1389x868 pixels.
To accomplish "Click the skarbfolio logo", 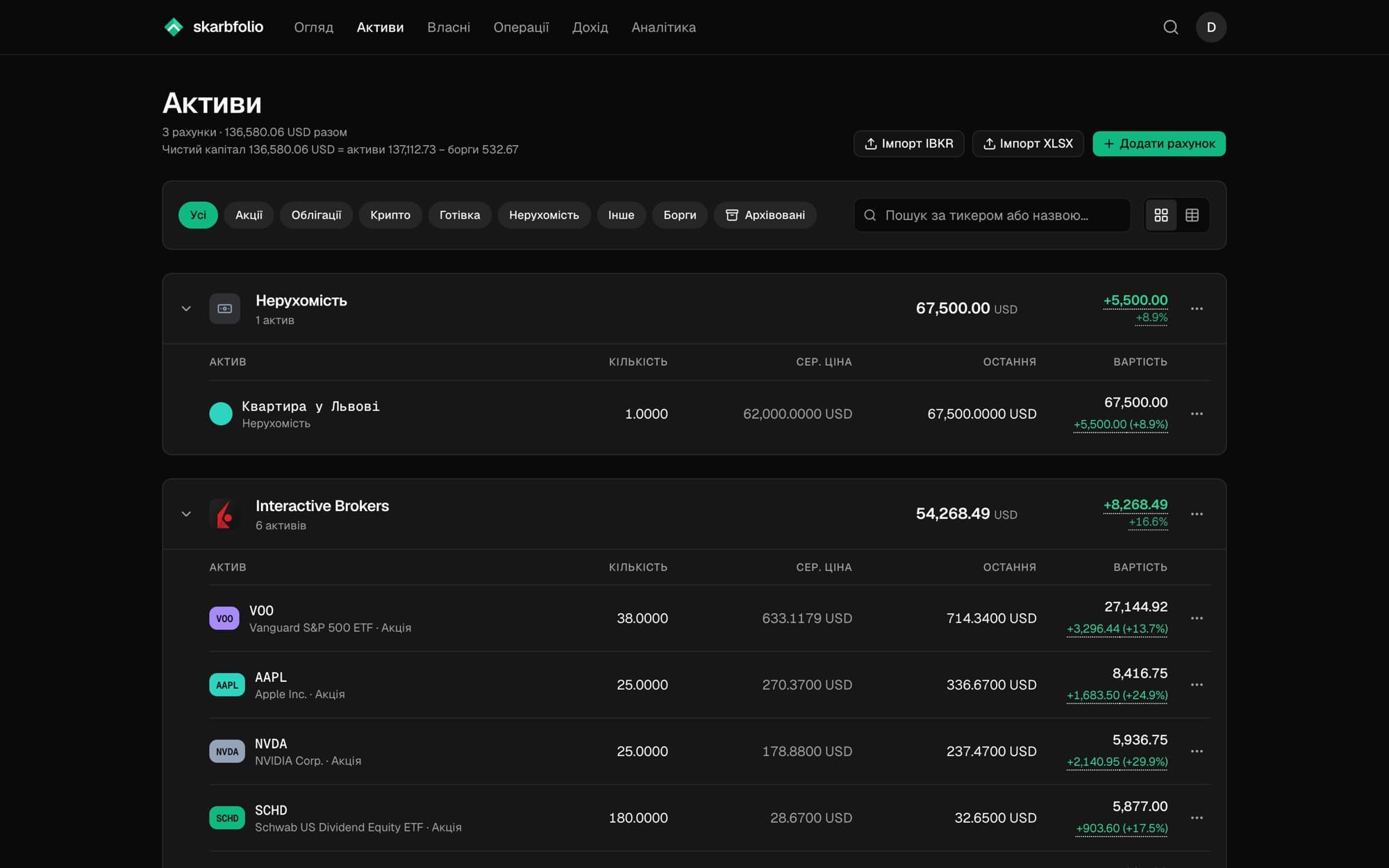I will coord(213,27).
